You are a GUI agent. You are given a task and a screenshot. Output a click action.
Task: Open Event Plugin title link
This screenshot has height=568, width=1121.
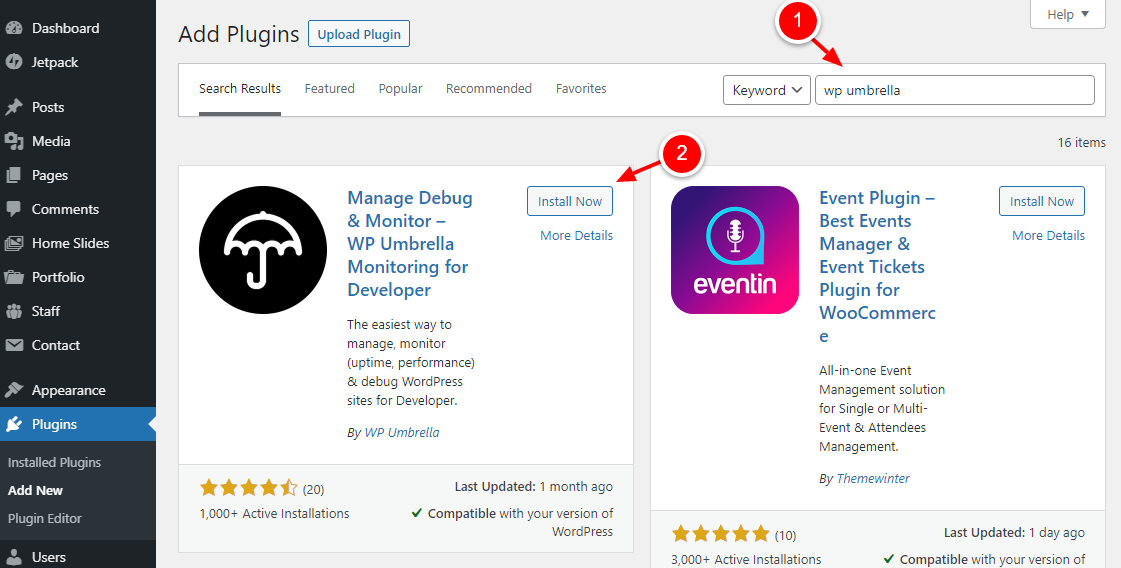(x=877, y=267)
